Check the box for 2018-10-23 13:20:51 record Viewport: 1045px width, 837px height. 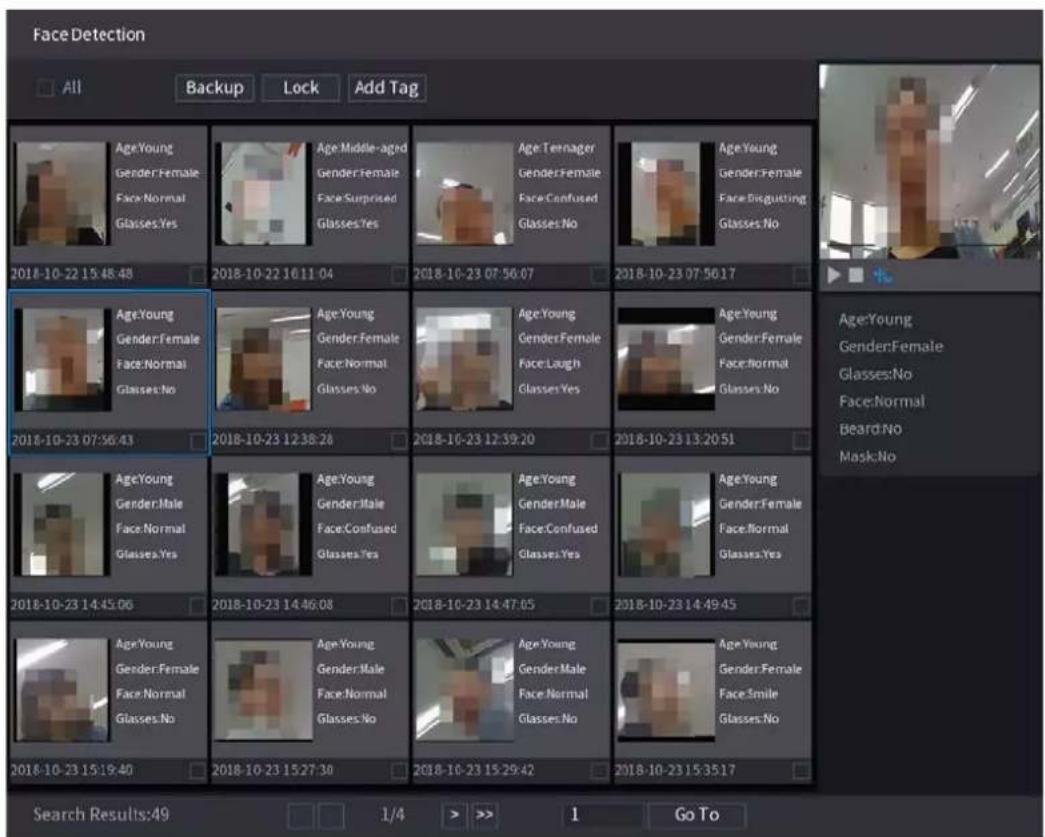801,440
